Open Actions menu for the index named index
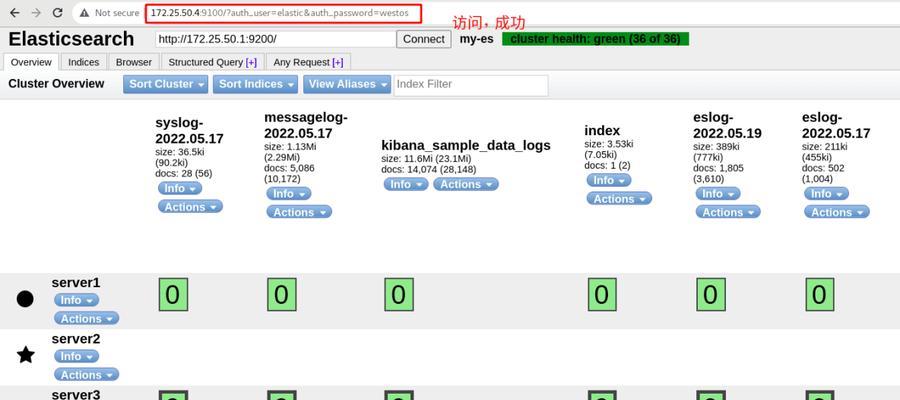This screenshot has width=900, height=400. [x=619, y=199]
